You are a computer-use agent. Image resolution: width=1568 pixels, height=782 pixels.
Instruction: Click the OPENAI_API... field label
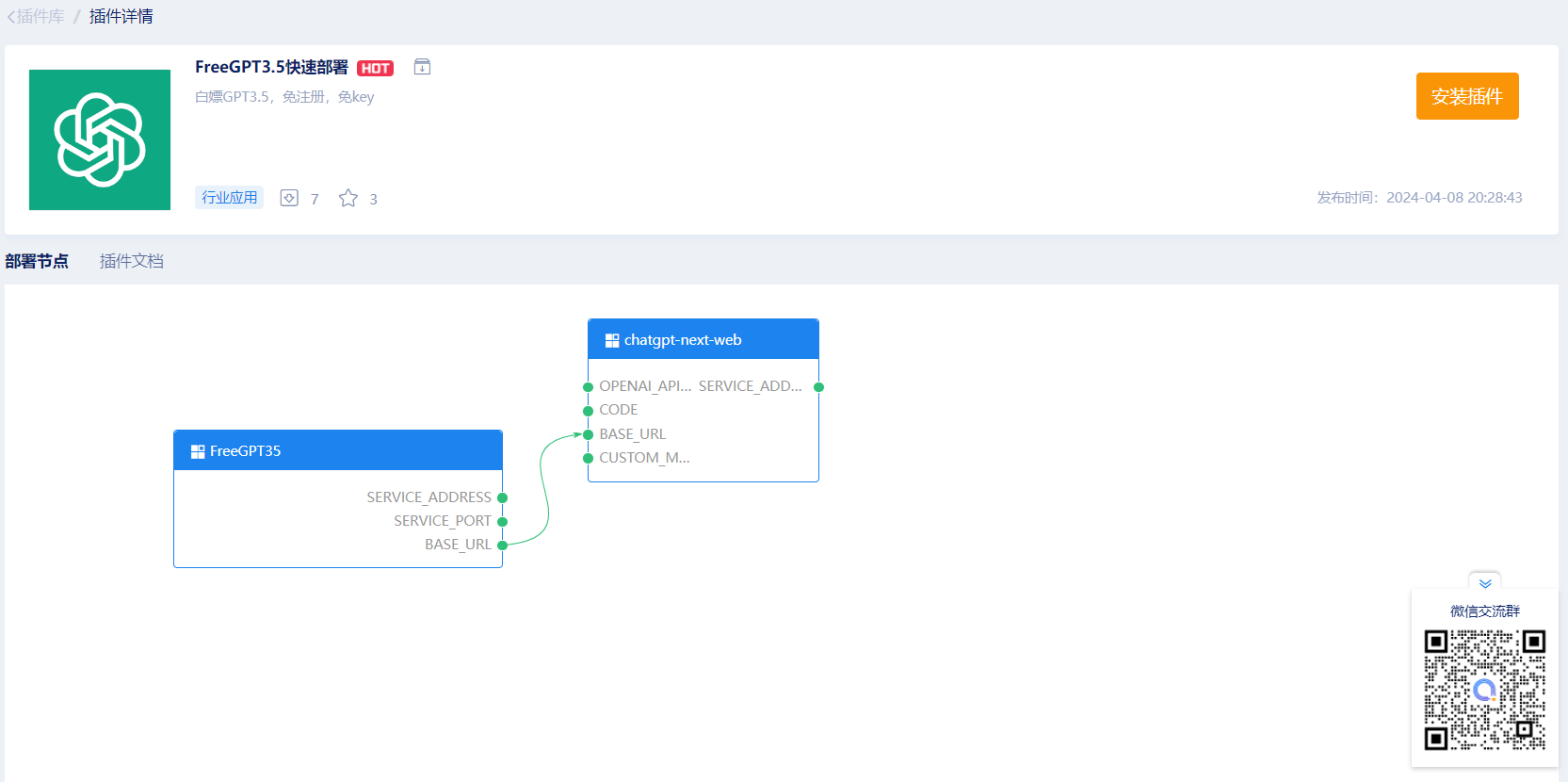click(x=645, y=386)
